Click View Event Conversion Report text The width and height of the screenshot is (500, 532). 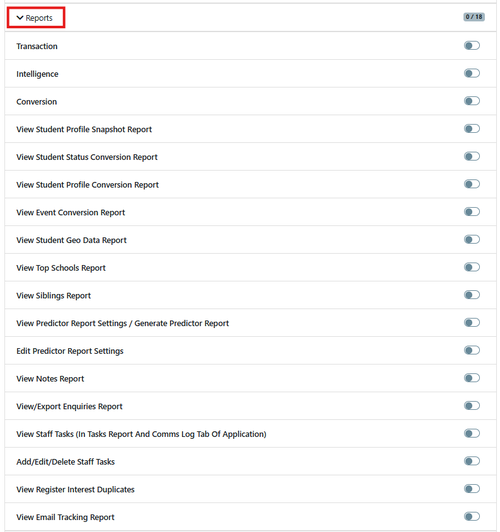71,213
